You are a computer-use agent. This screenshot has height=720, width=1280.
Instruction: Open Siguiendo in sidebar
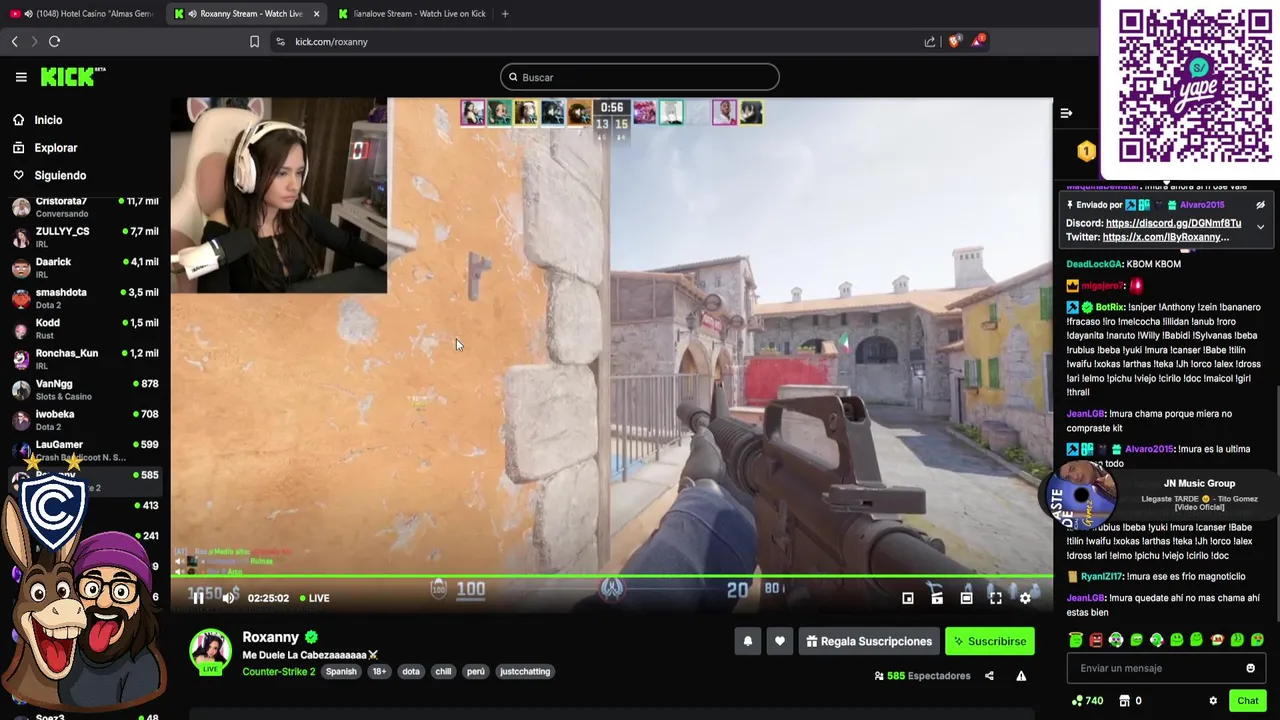60,175
